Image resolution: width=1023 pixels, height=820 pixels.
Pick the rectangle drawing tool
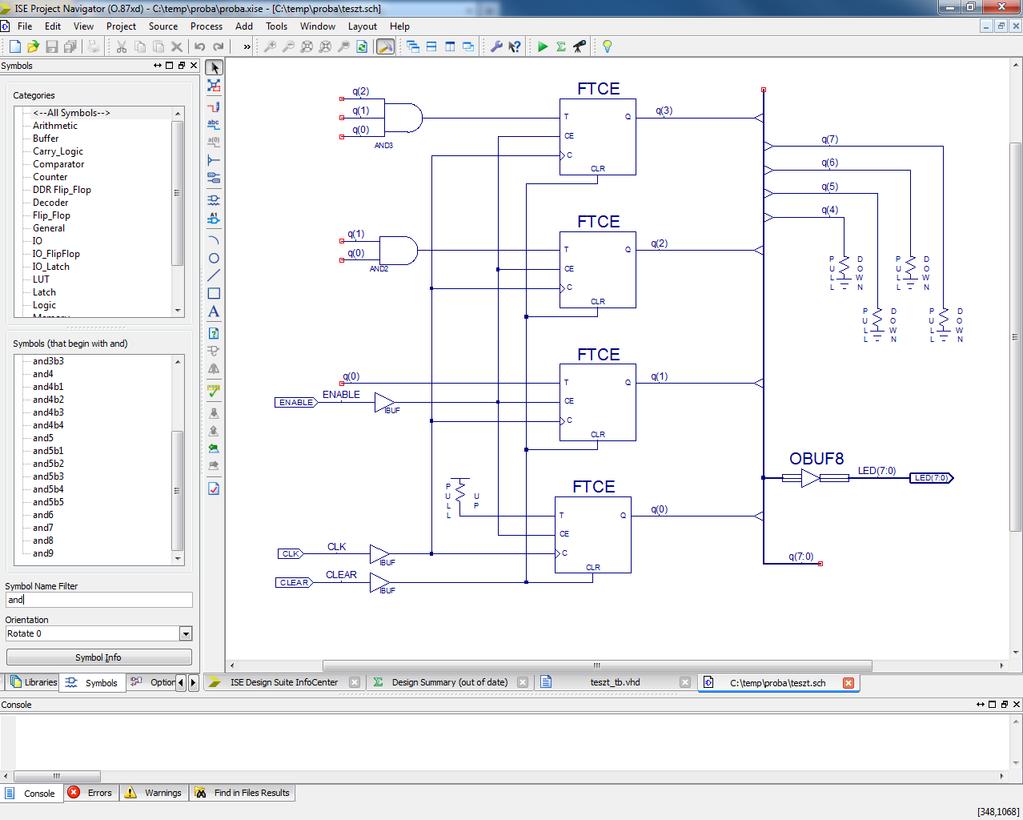pos(214,294)
